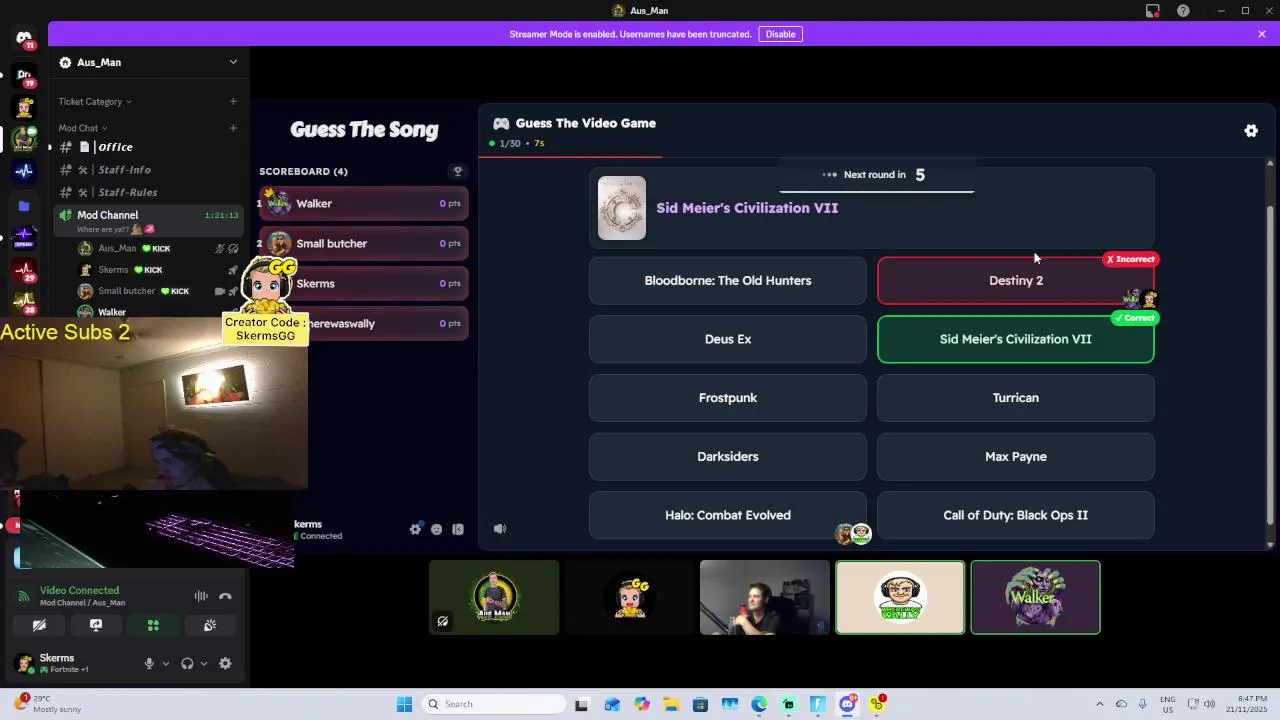Open the soundboard button
The height and width of the screenshot is (720, 1280).
(210, 625)
